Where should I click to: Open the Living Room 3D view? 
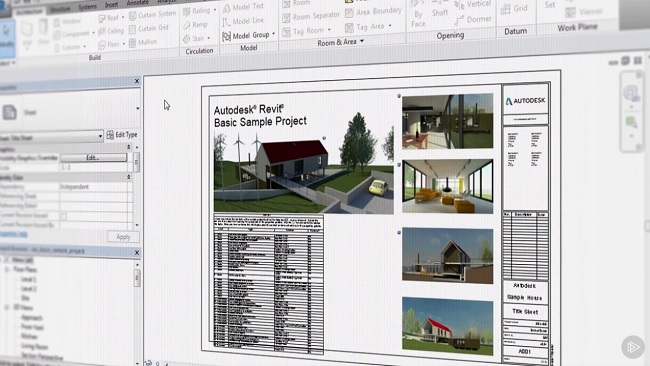(x=34, y=347)
